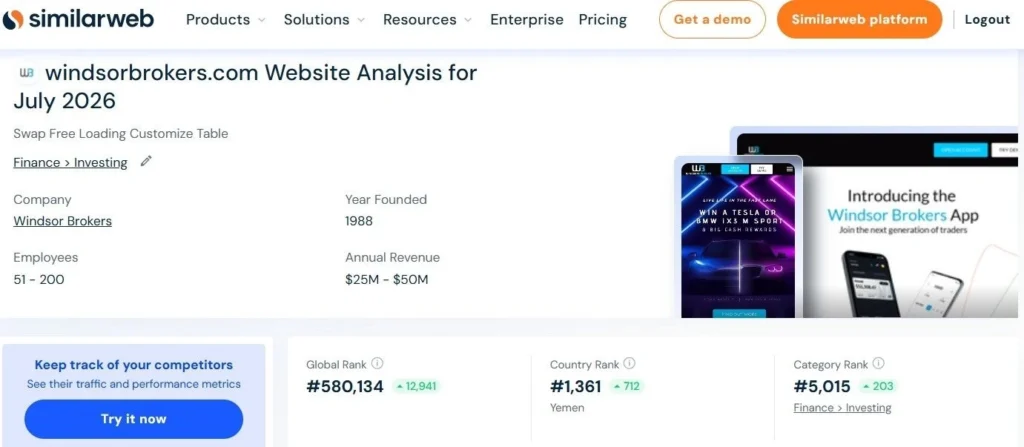This screenshot has height=447, width=1024.
Task: Click the Category Rank info icon
Action: (878, 363)
